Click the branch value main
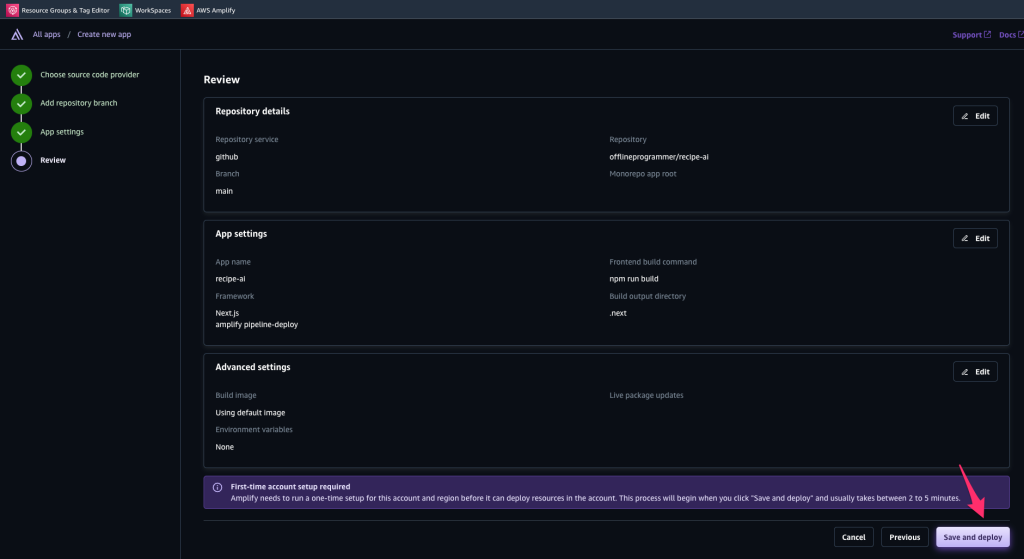Screen dimensions: 1024x559 click(x=224, y=191)
